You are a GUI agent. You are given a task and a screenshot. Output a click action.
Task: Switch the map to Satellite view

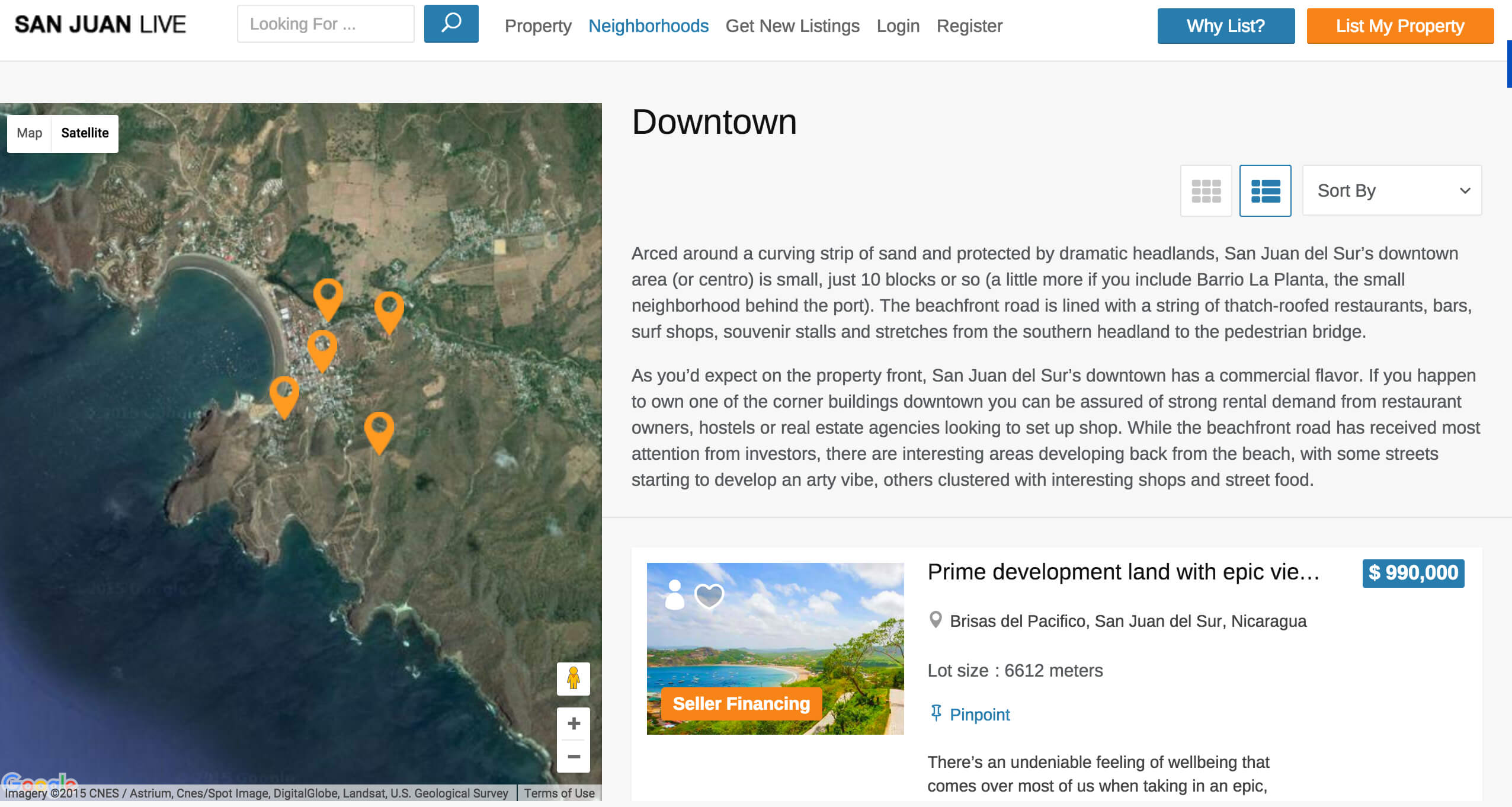pos(85,133)
